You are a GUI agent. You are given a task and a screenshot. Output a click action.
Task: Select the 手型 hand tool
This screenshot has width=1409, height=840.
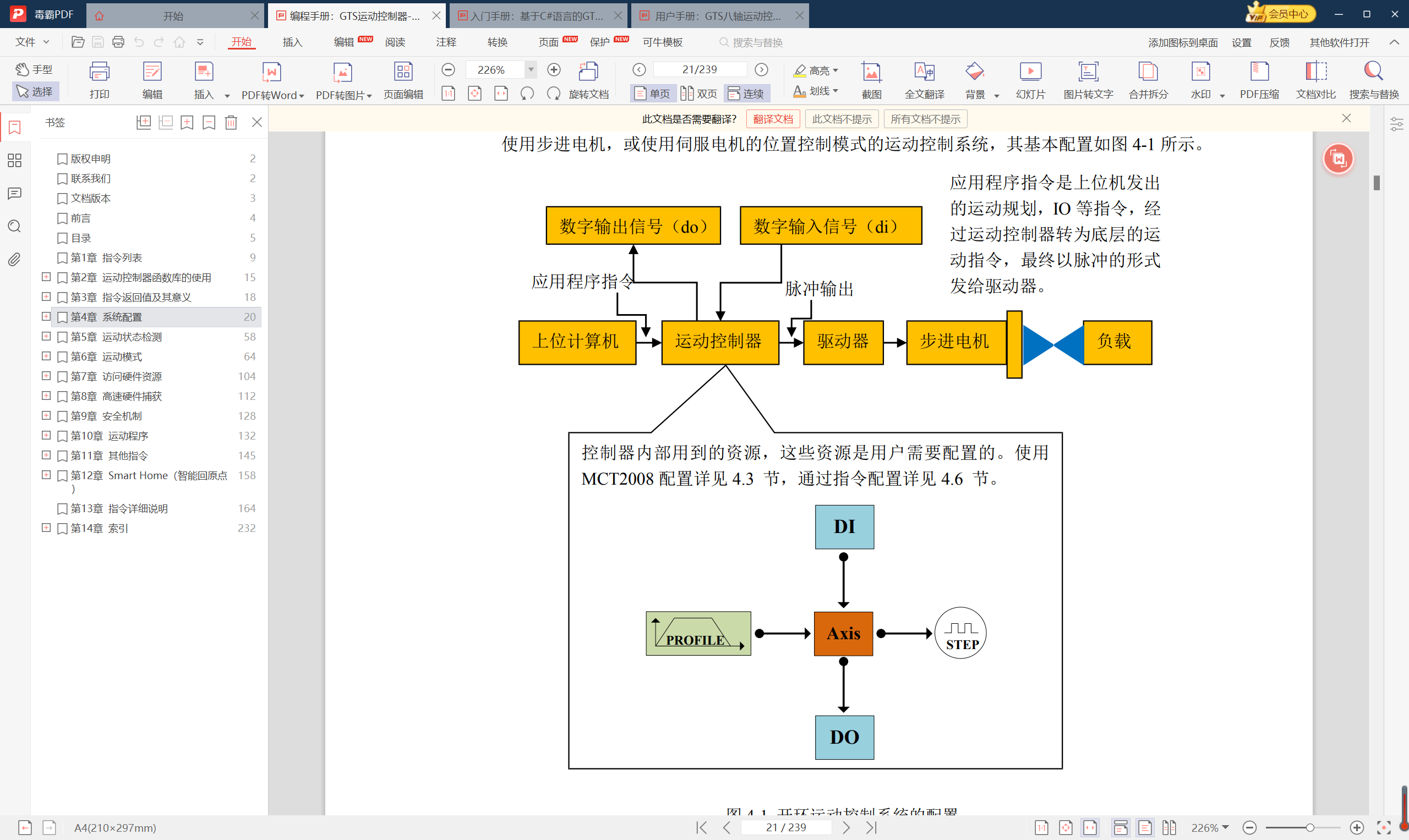tap(34, 69)
